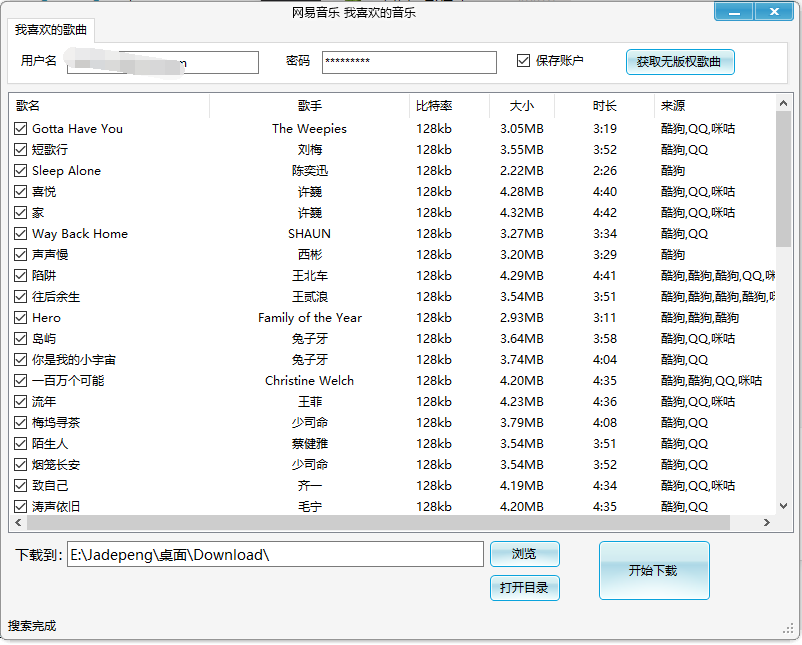Click the 4:42 duration cell
Screen dimensions: 802x645
click(605, 212)
